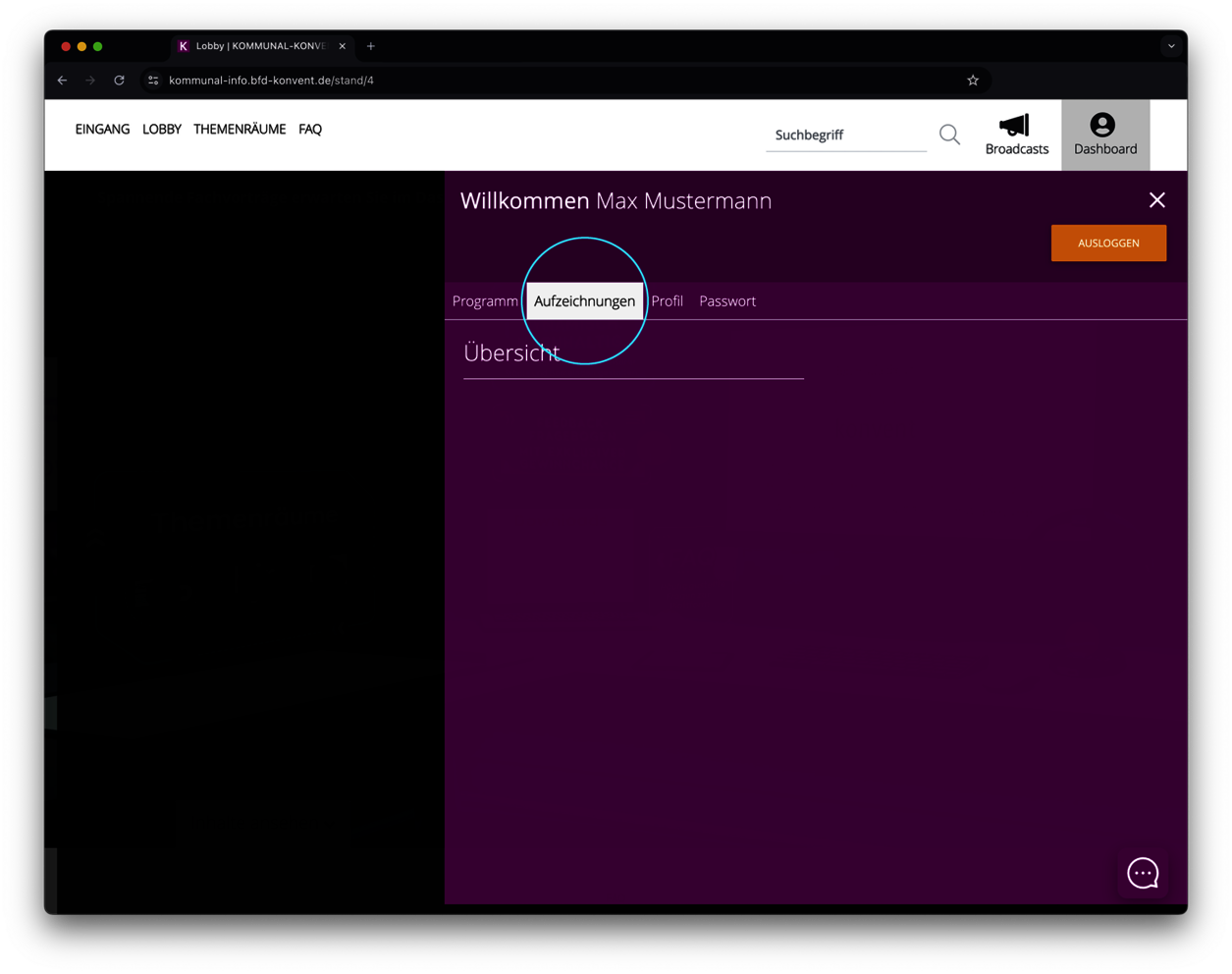Open the Passwort tab
The image size is (1232, 974).
tap(727, 301)
